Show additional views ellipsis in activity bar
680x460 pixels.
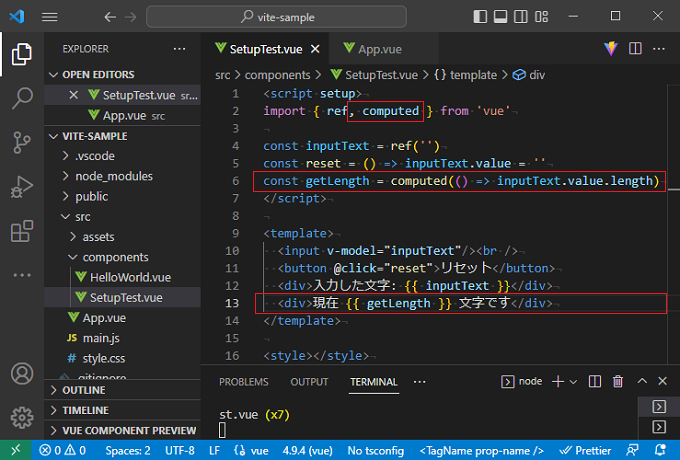[x=22, y=275]
